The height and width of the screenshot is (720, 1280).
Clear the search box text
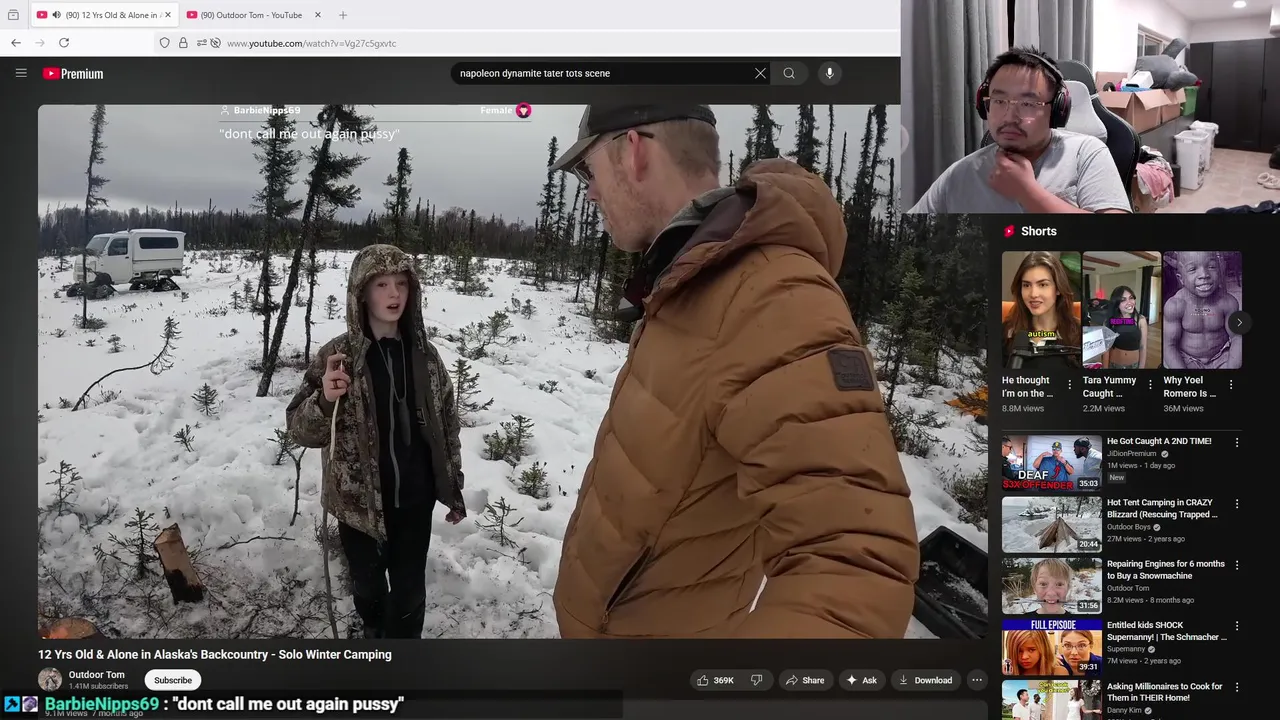760,73
